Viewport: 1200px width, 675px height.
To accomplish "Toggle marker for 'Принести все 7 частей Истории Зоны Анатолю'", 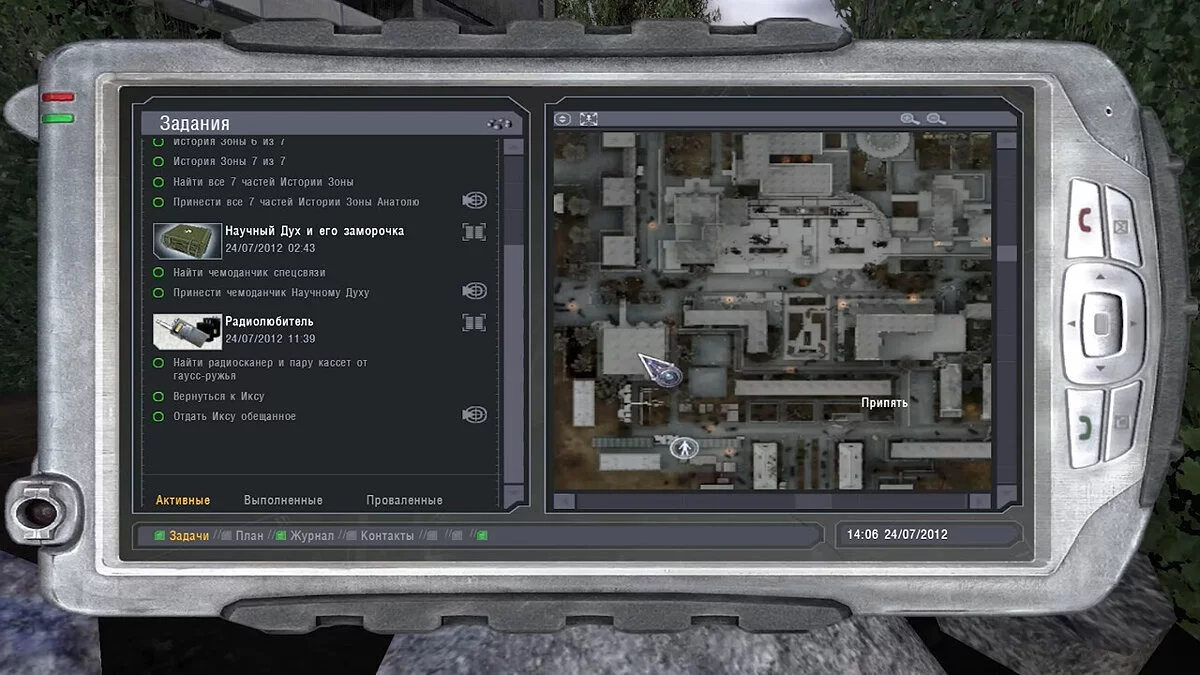I will pos(158,202).
